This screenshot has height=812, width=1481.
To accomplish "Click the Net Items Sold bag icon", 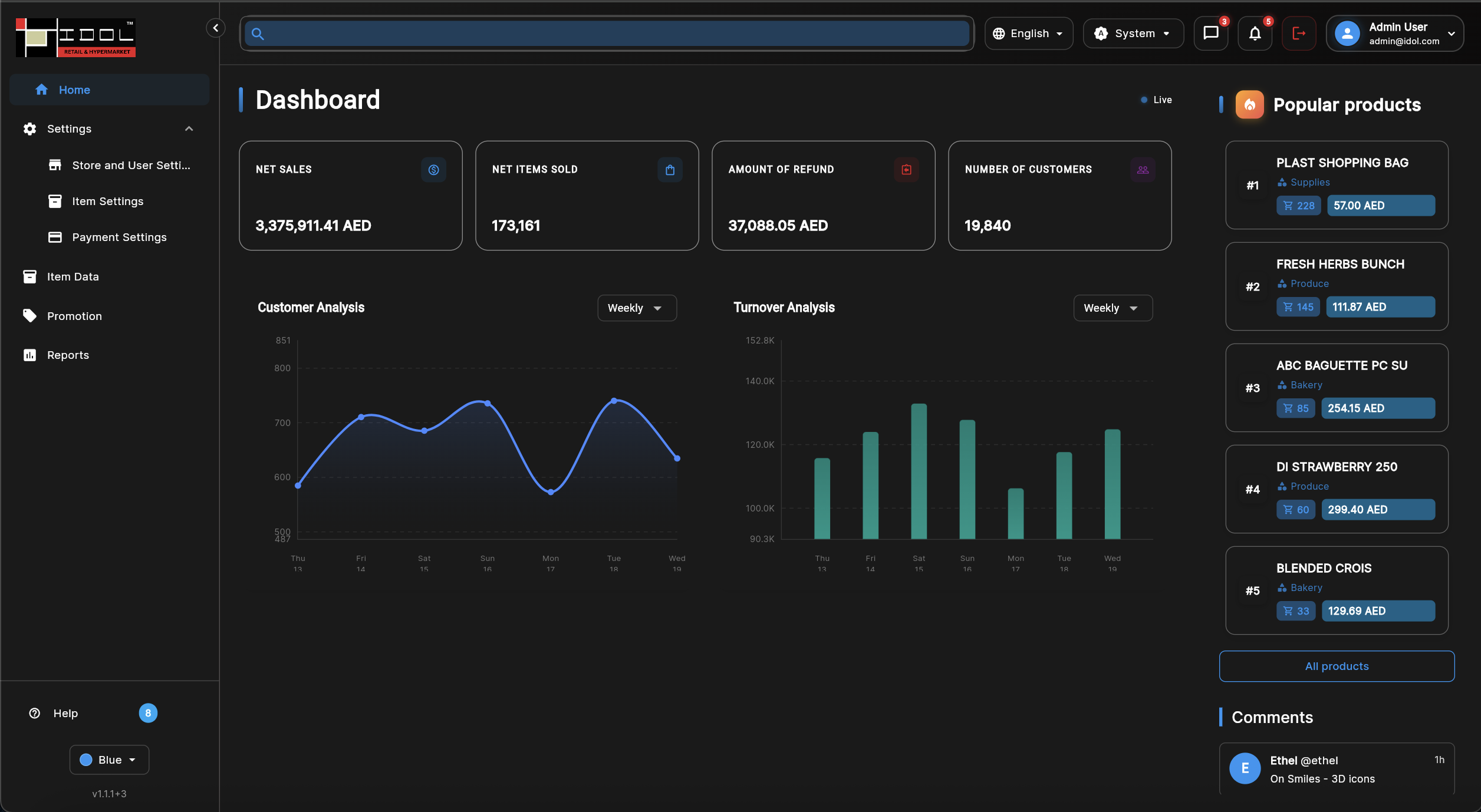I will [x=670, y=170].
